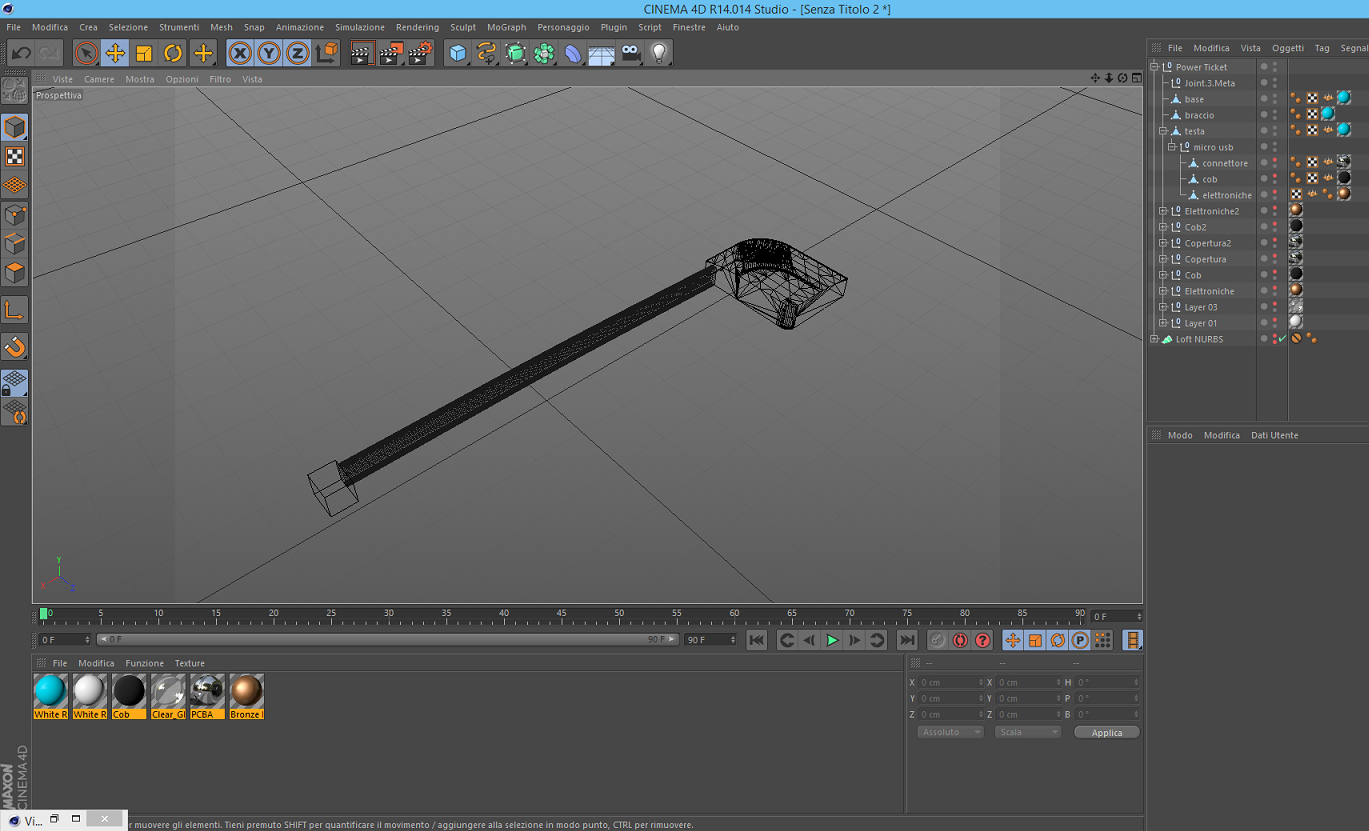Screen dimensions: 1369x831
Task: Click the camera object icon
Action: (x=631, y=54)
